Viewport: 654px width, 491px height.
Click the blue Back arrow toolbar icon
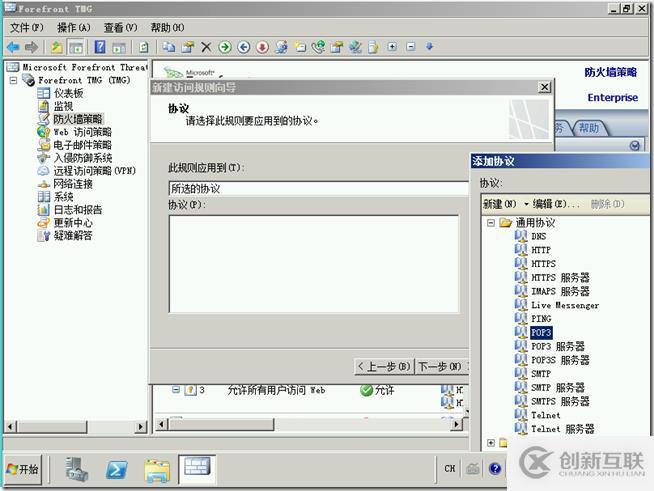(13, 47)
